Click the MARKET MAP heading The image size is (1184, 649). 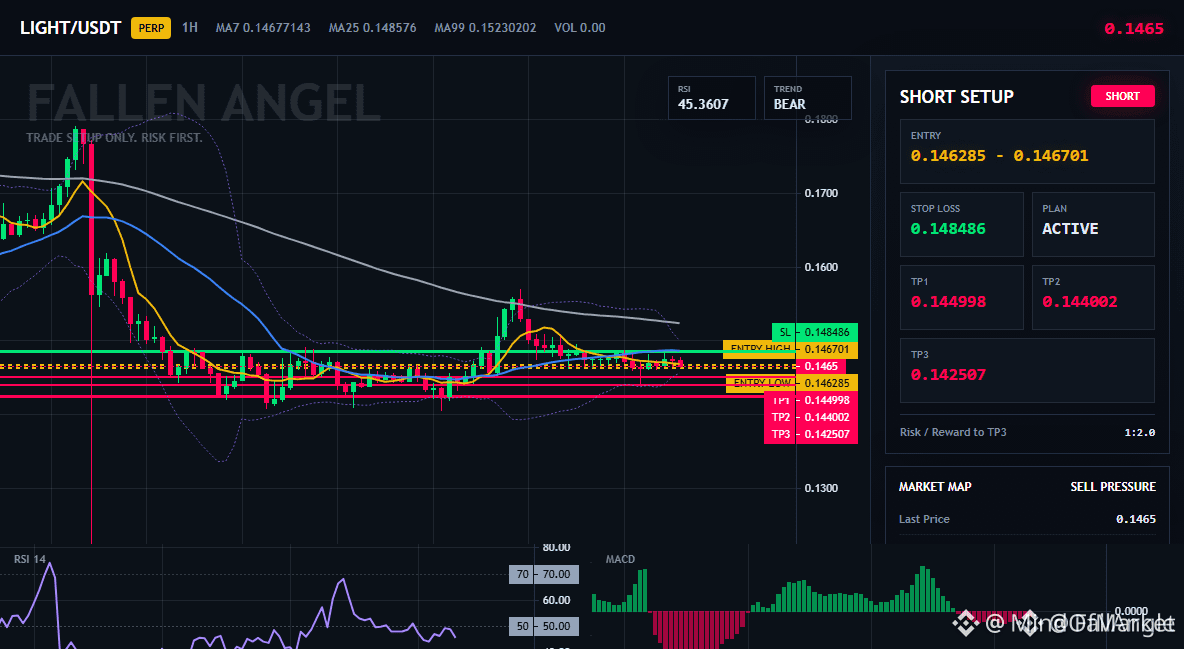(x=935, y=487)
